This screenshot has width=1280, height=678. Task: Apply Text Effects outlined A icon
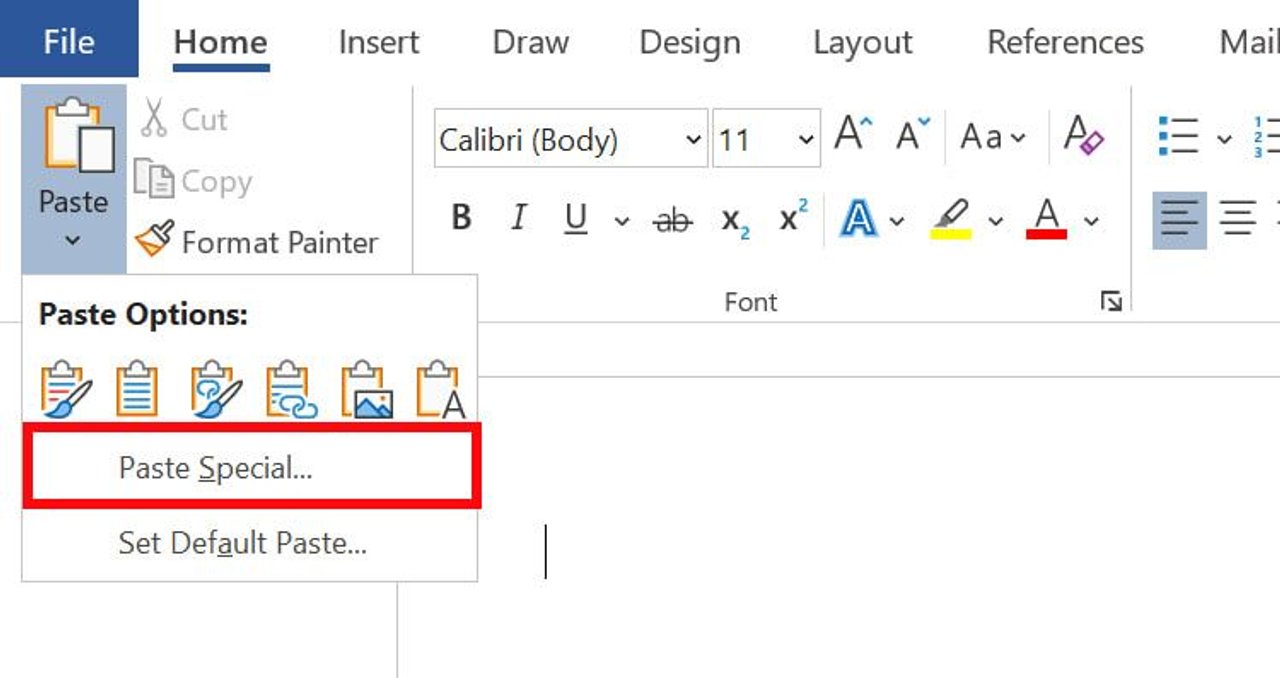click(x=857, y=218)
